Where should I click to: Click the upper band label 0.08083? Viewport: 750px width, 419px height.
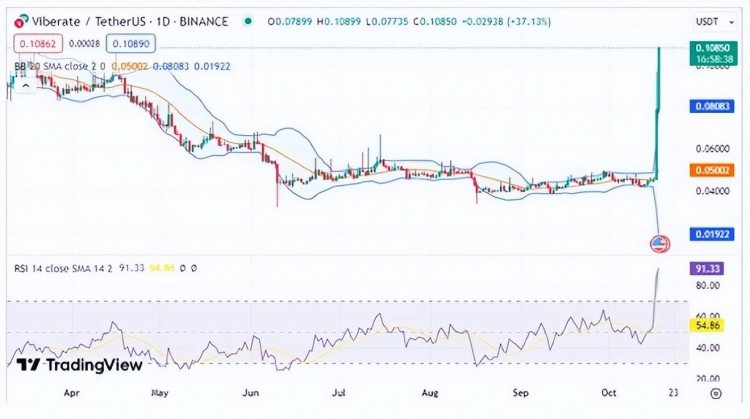(712, 106)
